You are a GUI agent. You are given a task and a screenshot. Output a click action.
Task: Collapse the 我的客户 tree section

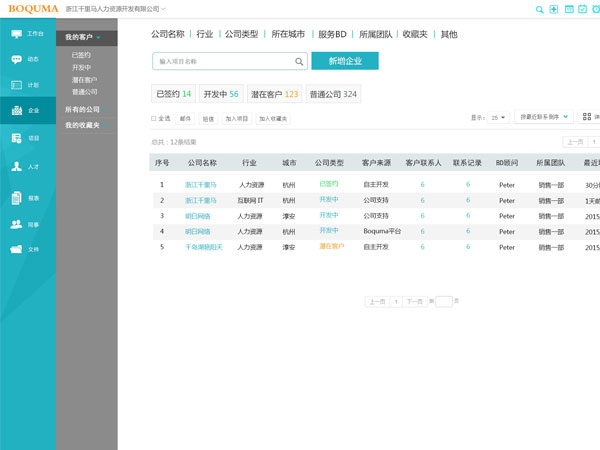point(98,37)
